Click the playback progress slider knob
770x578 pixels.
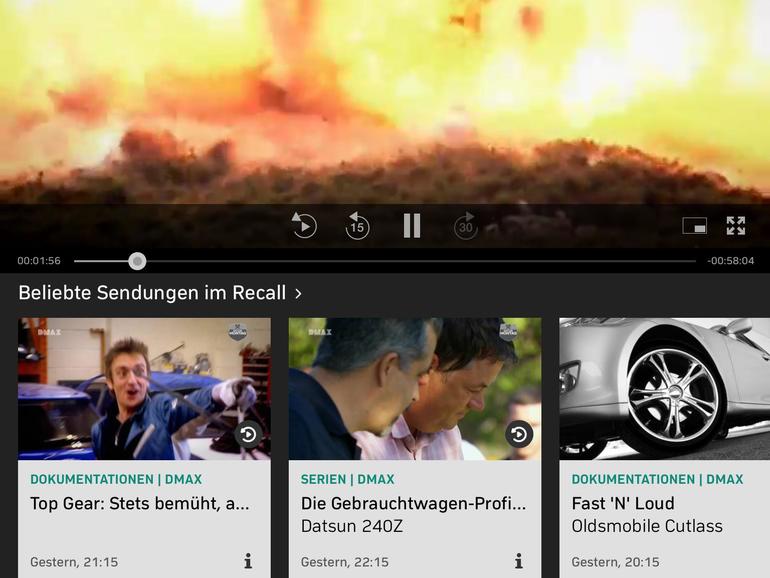point(137,261)
